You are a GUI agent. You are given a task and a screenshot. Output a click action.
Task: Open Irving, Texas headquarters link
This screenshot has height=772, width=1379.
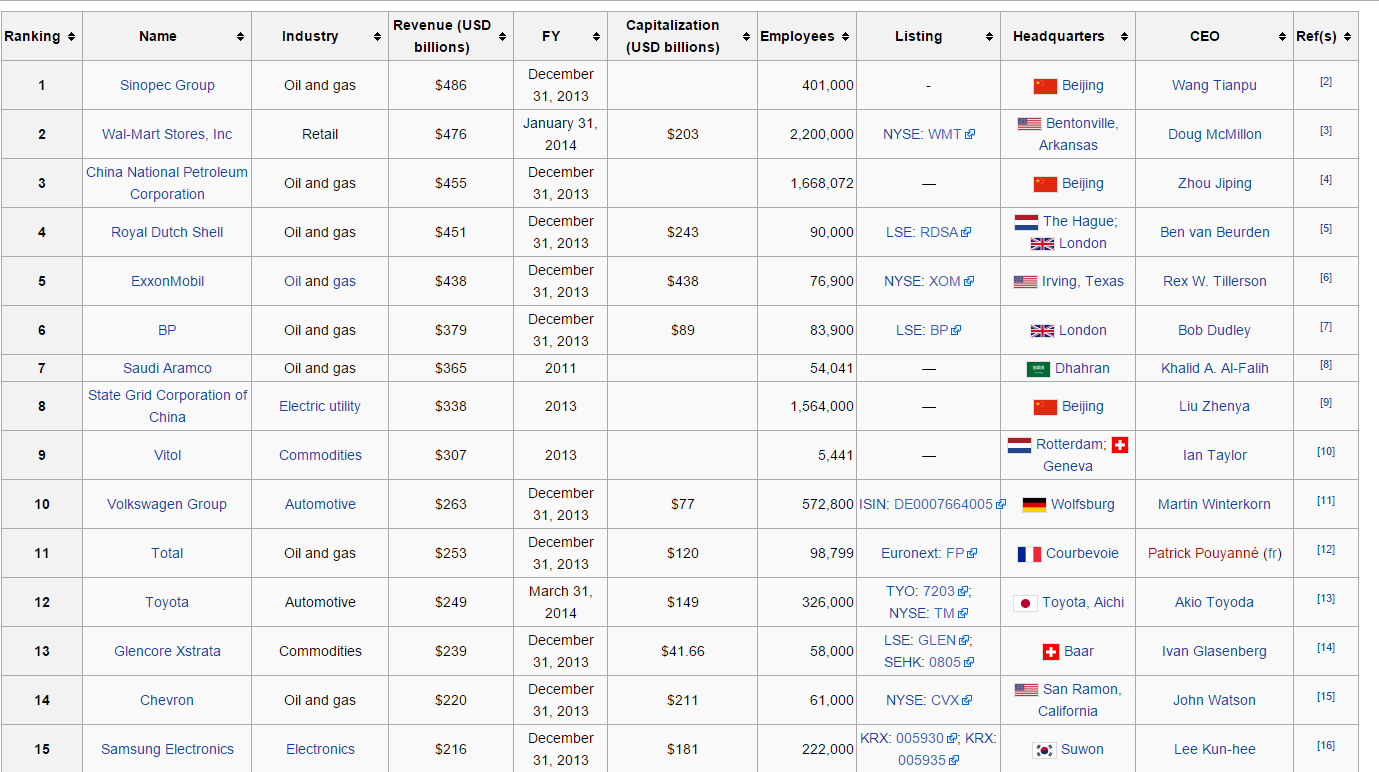(1083, 281)
